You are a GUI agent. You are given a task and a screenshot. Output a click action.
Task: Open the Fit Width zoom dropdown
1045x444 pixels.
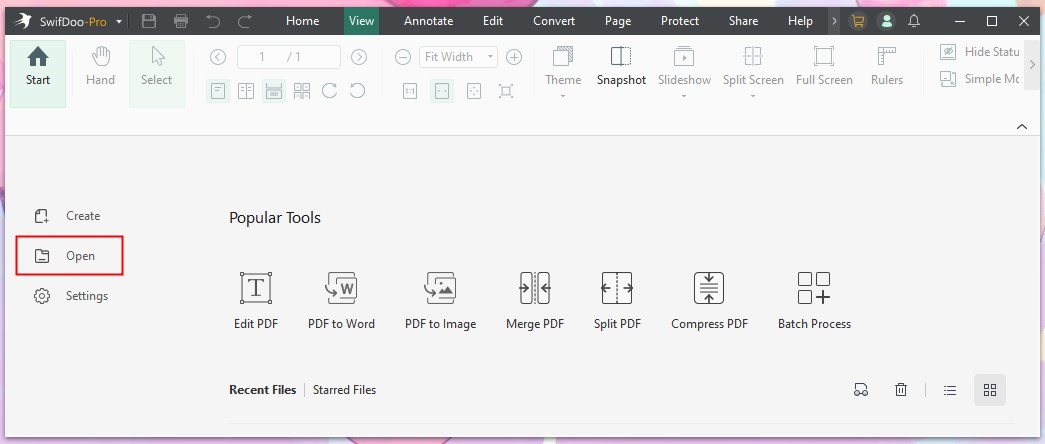click(458, 57)
